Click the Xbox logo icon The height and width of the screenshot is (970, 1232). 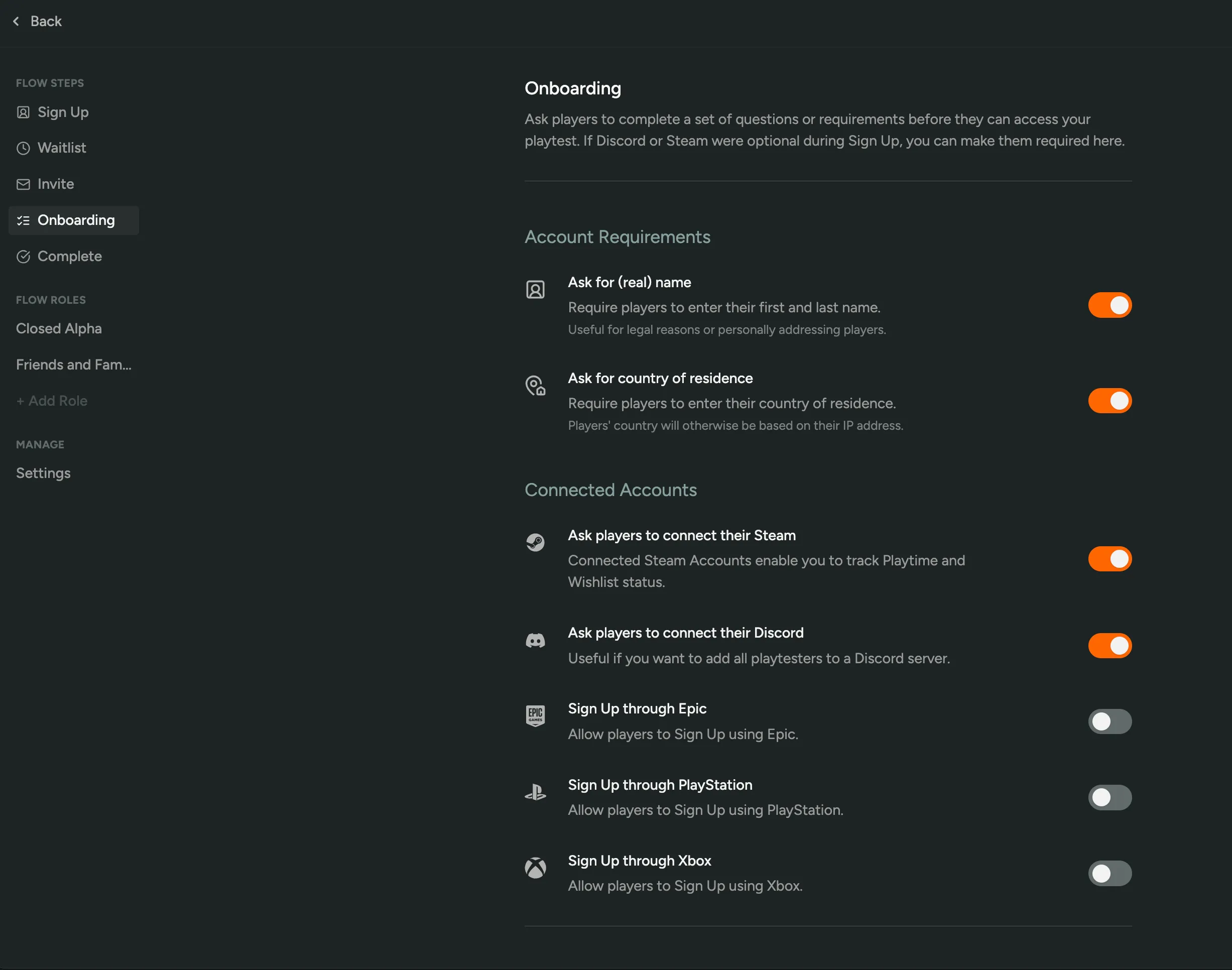click(536, 869)
